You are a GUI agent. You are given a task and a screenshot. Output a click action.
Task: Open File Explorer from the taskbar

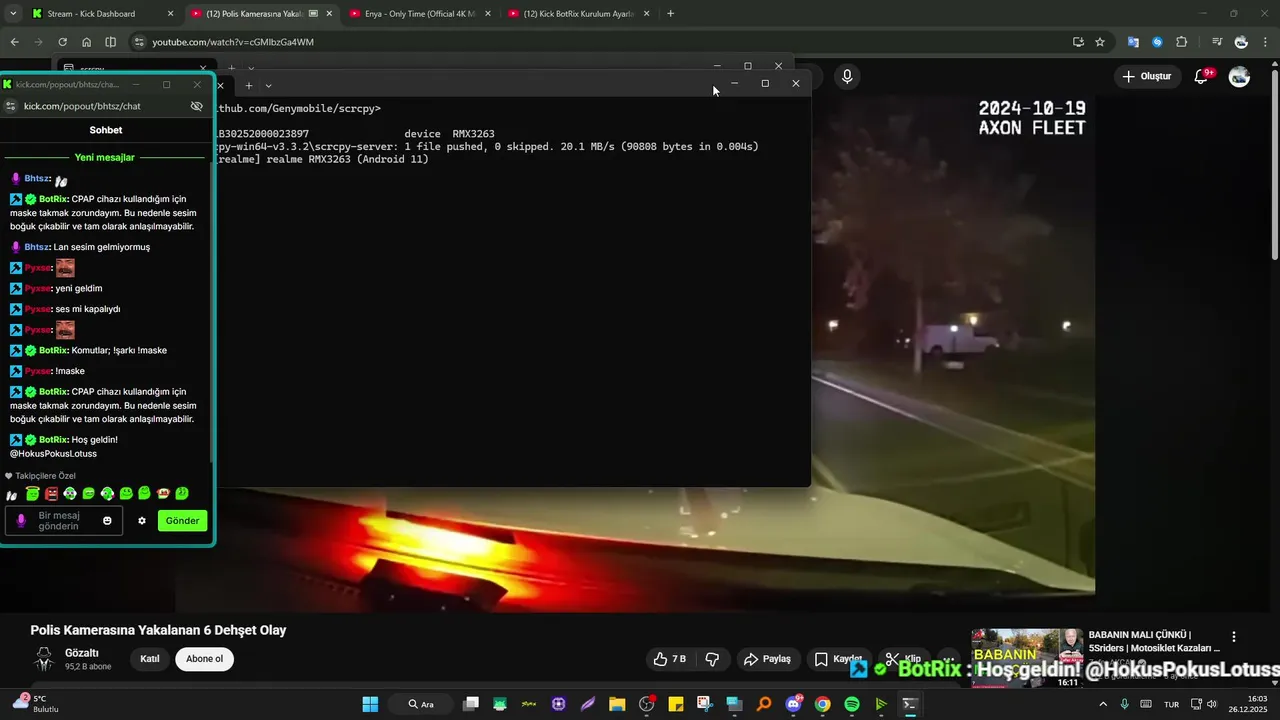click(x=617, y=704)
